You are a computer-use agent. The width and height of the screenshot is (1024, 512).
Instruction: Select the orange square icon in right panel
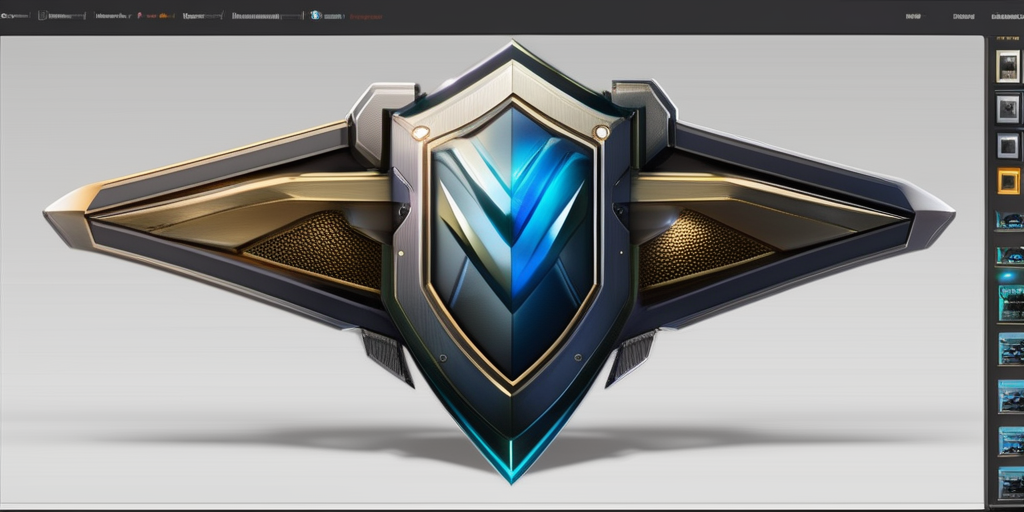pos(1008,181)
